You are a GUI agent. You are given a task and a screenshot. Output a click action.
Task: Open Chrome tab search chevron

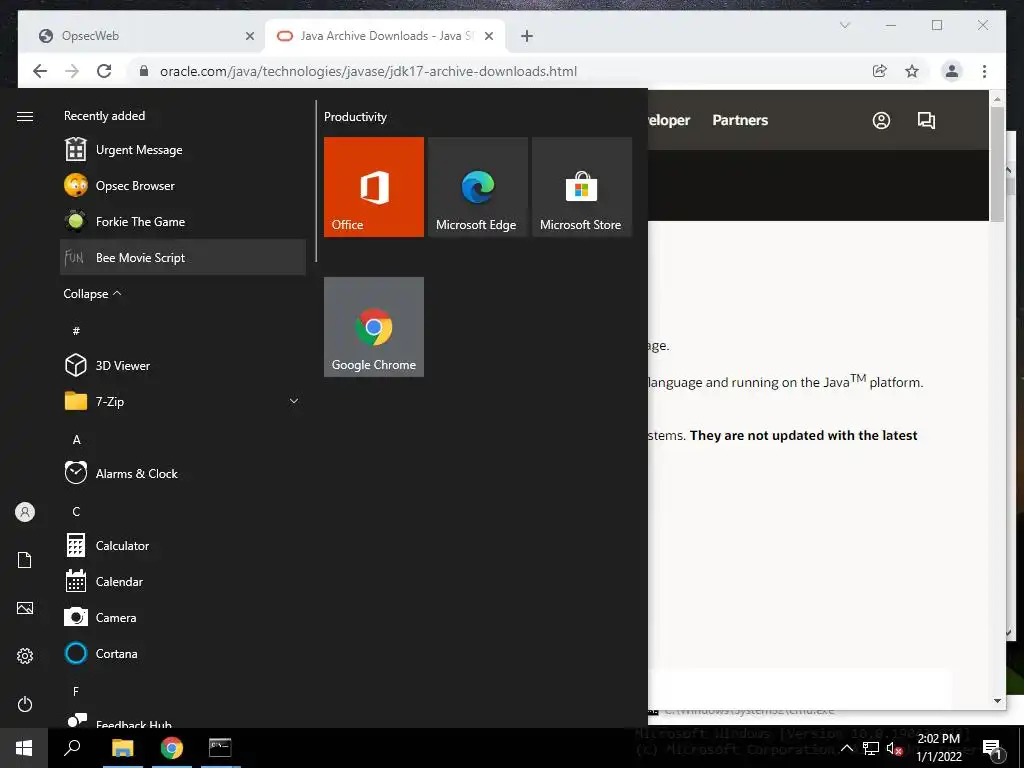[x=844, y=25]
